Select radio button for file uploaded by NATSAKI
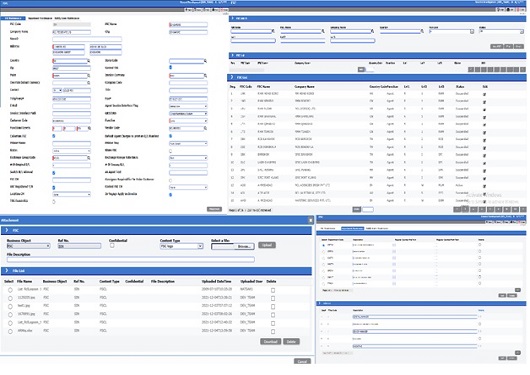530x375 pixels. point(10,290)
